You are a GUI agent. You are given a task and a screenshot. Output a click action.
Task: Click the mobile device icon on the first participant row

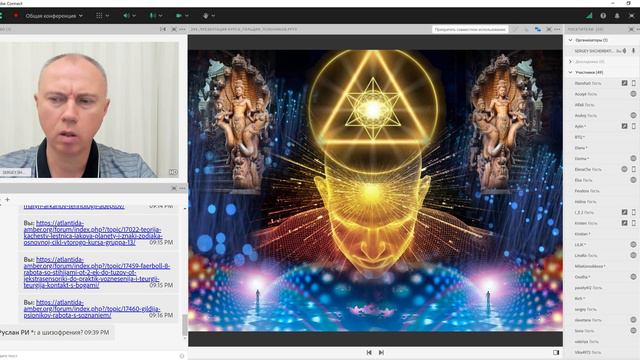(633, 83)
